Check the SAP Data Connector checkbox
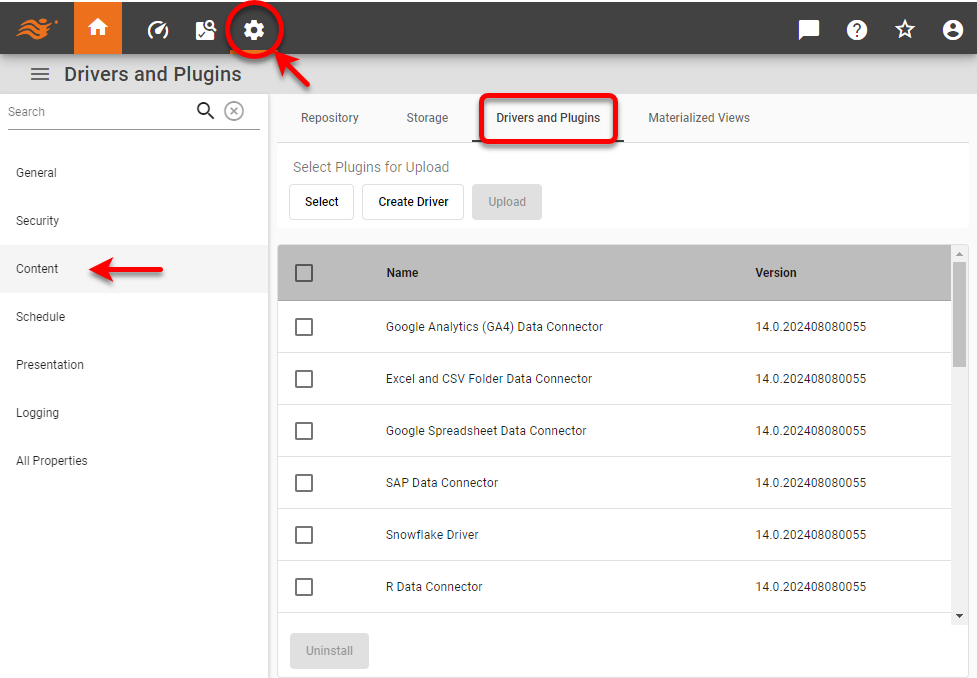977x678 pixels. point(304,483)
